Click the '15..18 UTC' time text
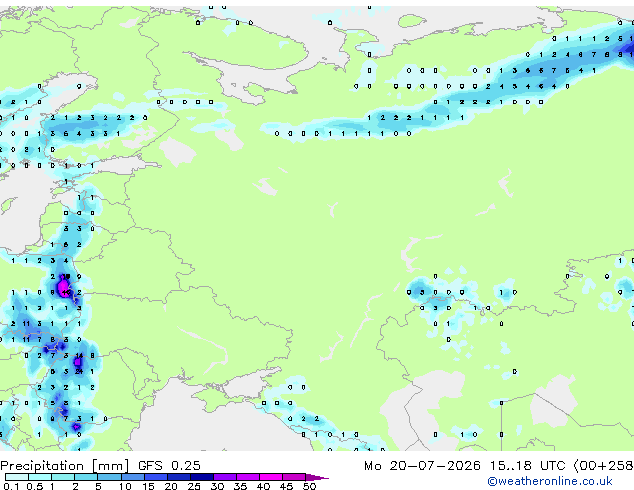The height and width of the screenshot is (490, 634). 527,466
